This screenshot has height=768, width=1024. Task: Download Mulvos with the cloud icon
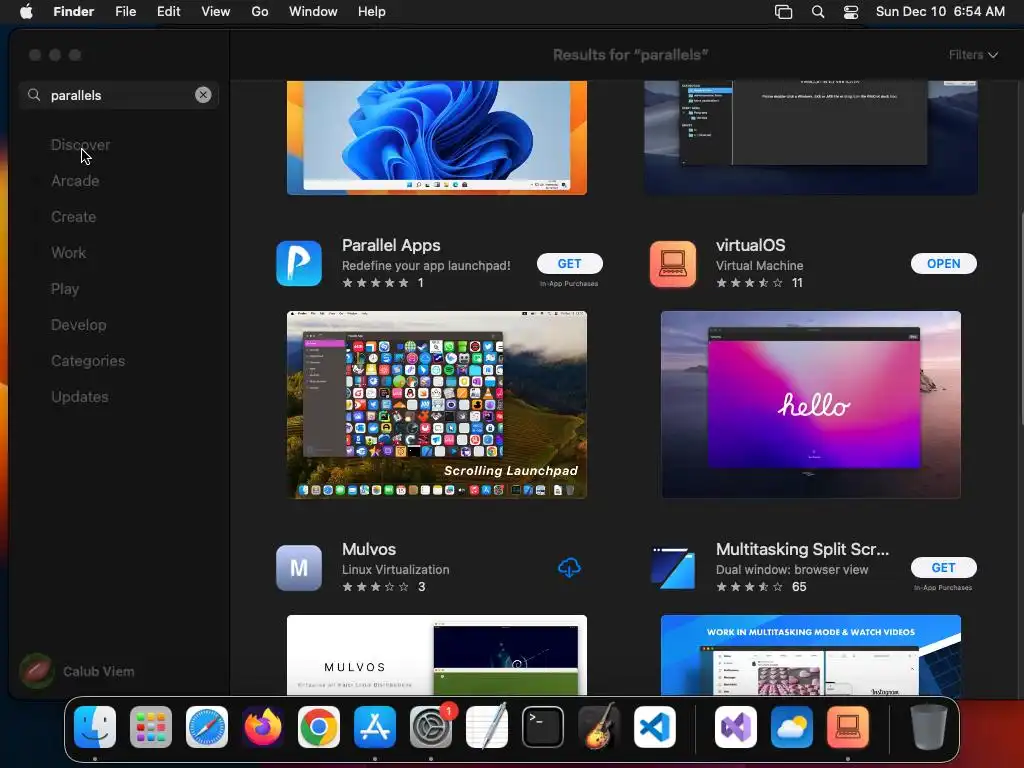[x=569, y=568]
